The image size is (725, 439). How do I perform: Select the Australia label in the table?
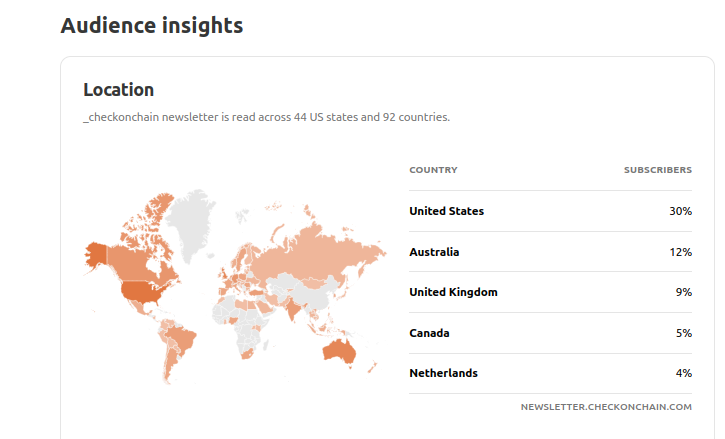point(434,252)
